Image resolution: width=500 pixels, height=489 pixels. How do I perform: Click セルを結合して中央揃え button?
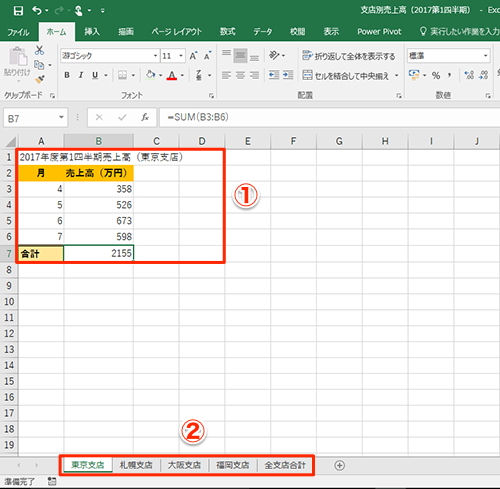pyautogui.click(x=345, y=76)
